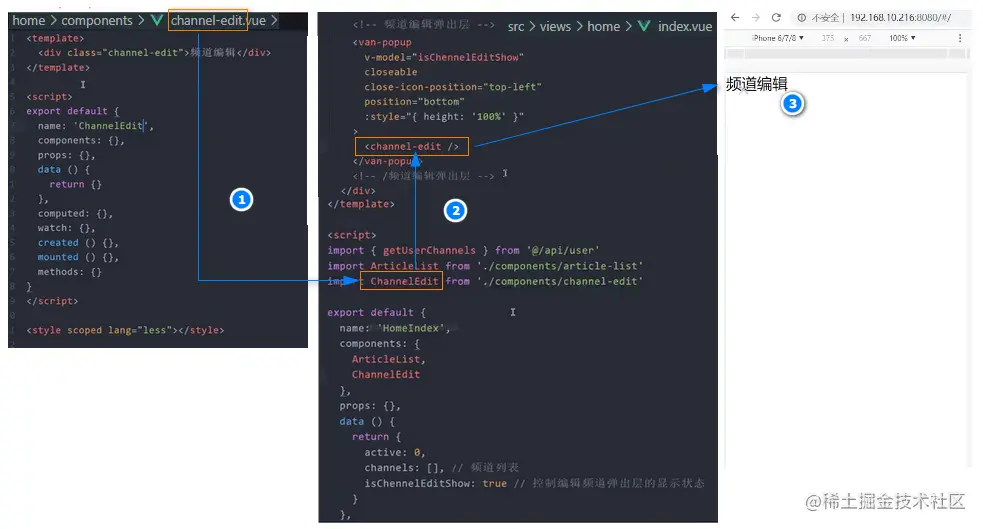Click the close-icon-position="top-left" line
This screenshot has width=983, height=529.
tap(453, 87)
